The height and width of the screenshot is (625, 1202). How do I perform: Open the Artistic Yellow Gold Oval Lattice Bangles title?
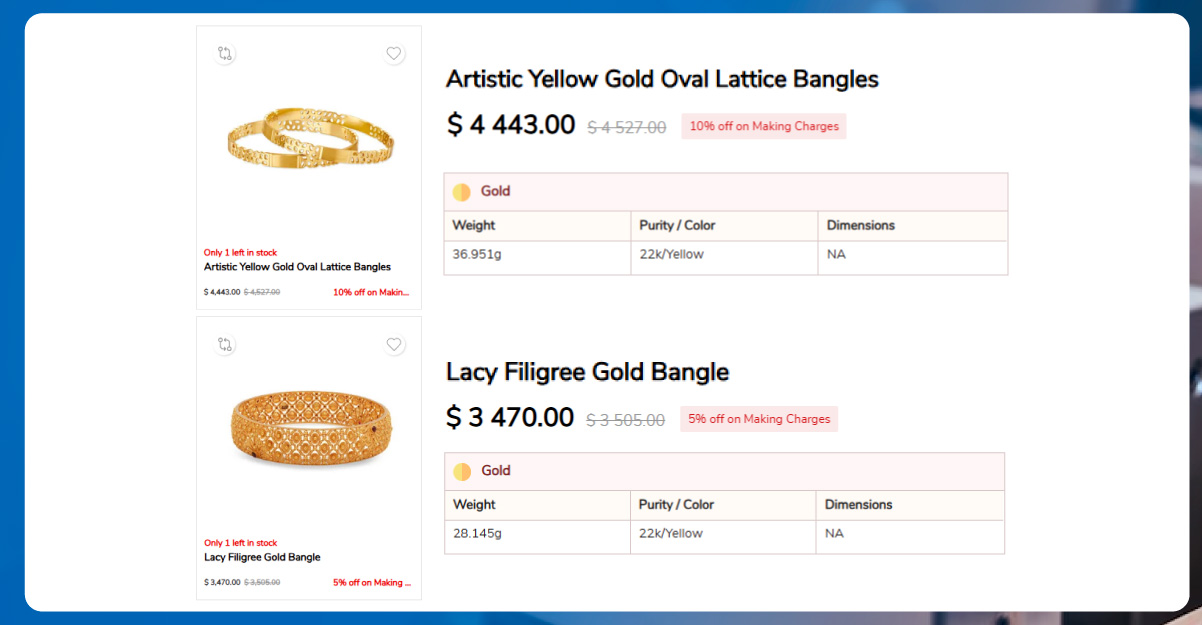pos(662,79)
